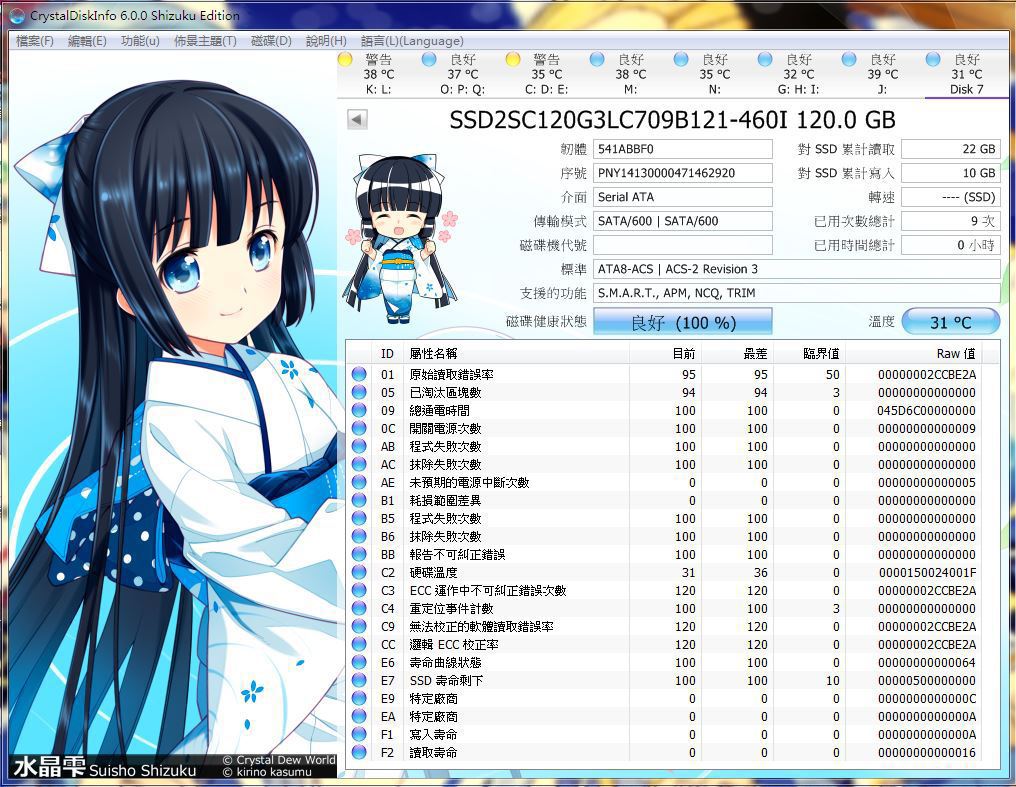Click the empty 磁碟機代號 drive letter field
The height and width of the screenshot is (787, 1016).
pos(683,245)
